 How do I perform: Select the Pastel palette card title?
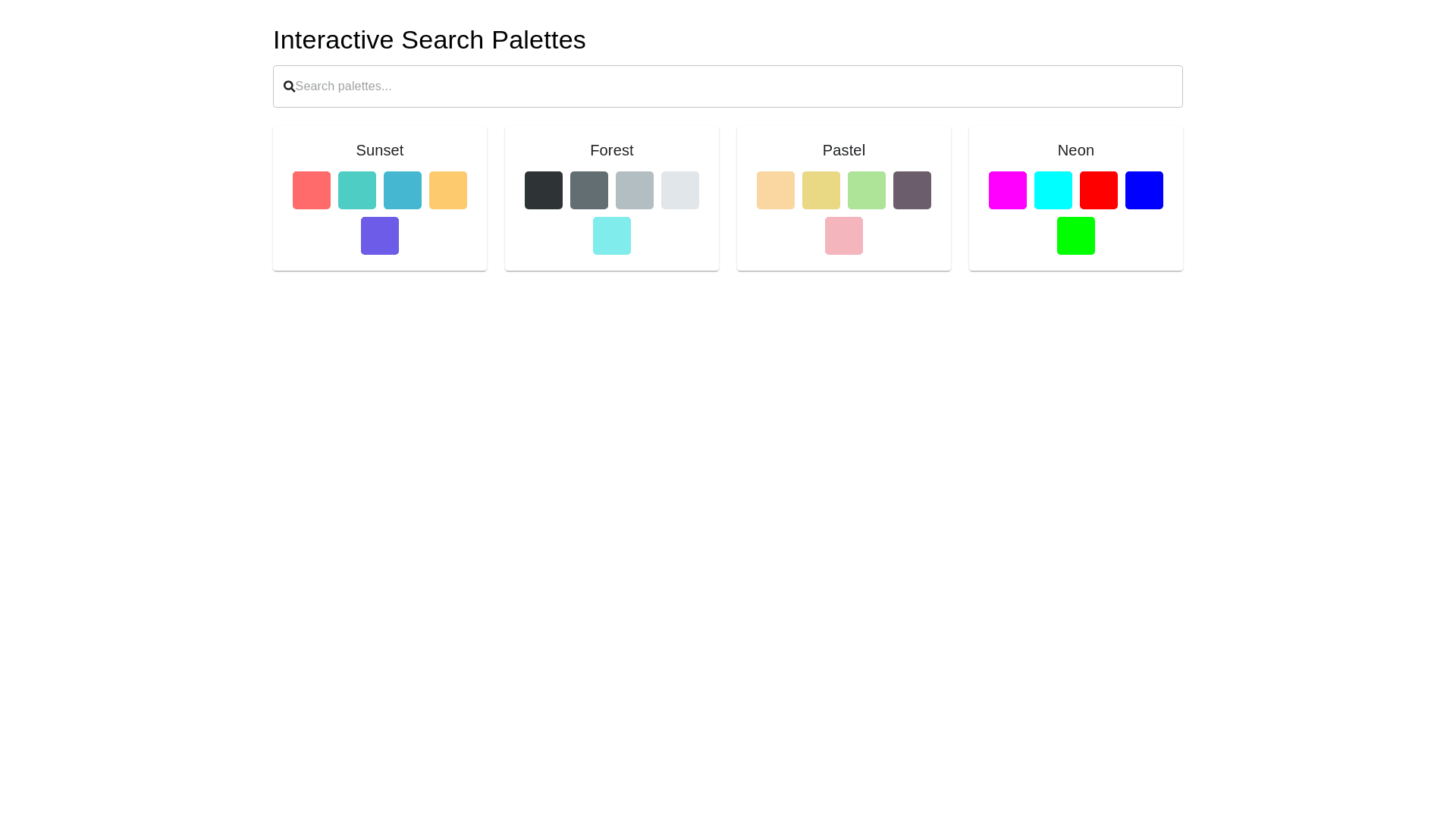tap(843, 150)
